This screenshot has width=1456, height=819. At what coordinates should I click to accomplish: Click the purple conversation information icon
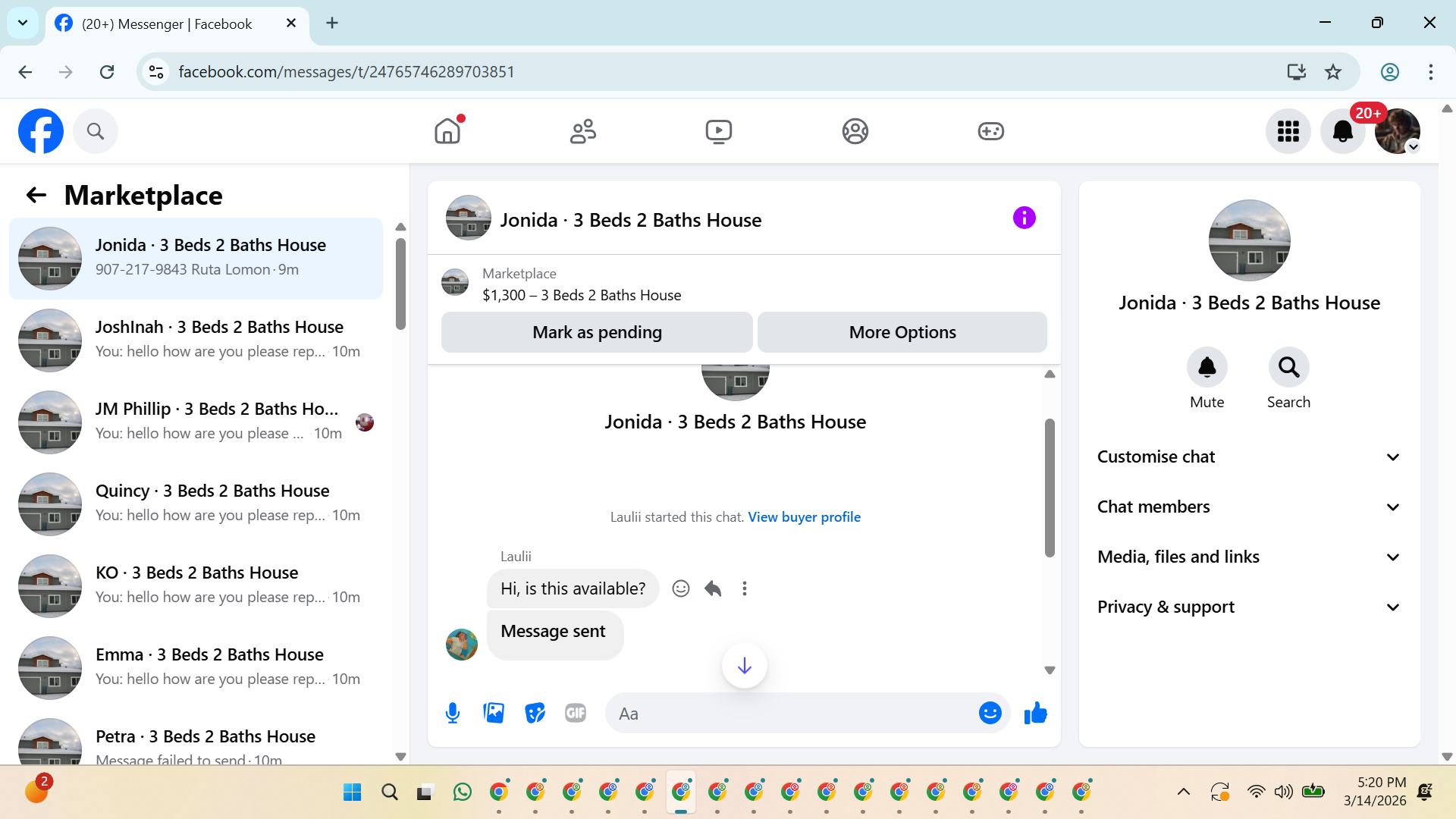click(x=1024, y=218)
